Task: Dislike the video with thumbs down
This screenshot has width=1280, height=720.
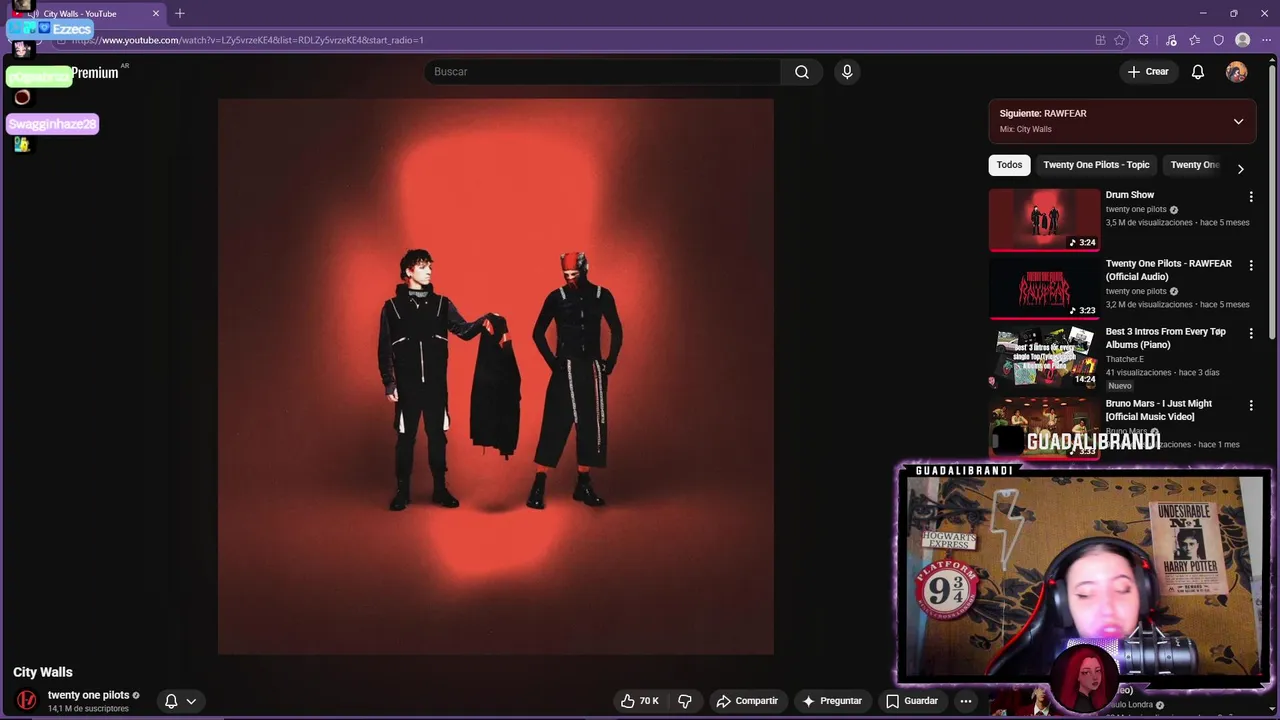Action: pyautogui.click(x=685, y=701)
